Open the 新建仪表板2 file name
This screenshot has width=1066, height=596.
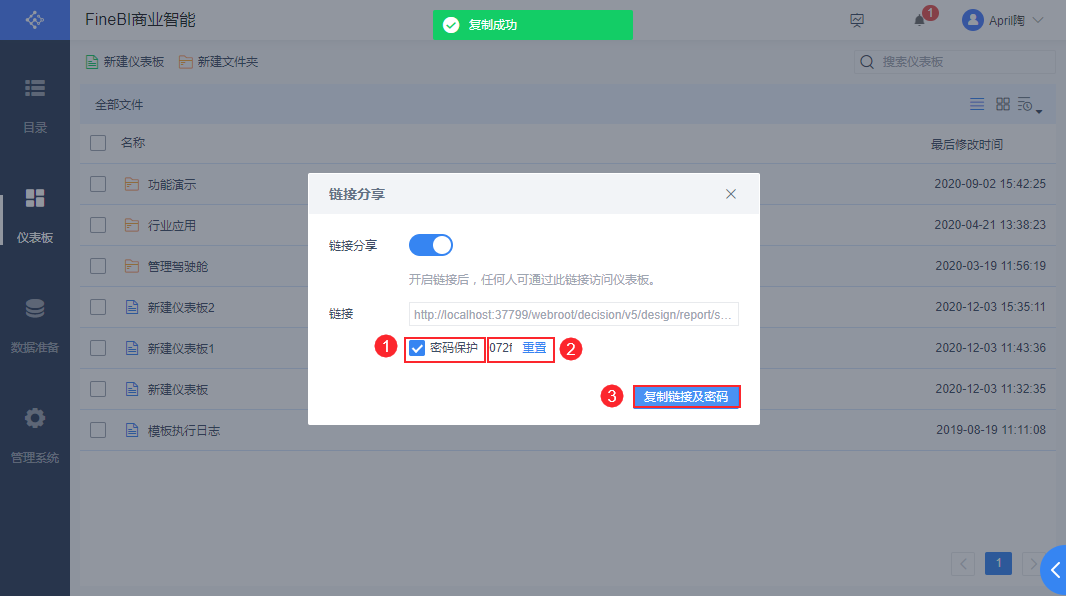click(181, 308)
